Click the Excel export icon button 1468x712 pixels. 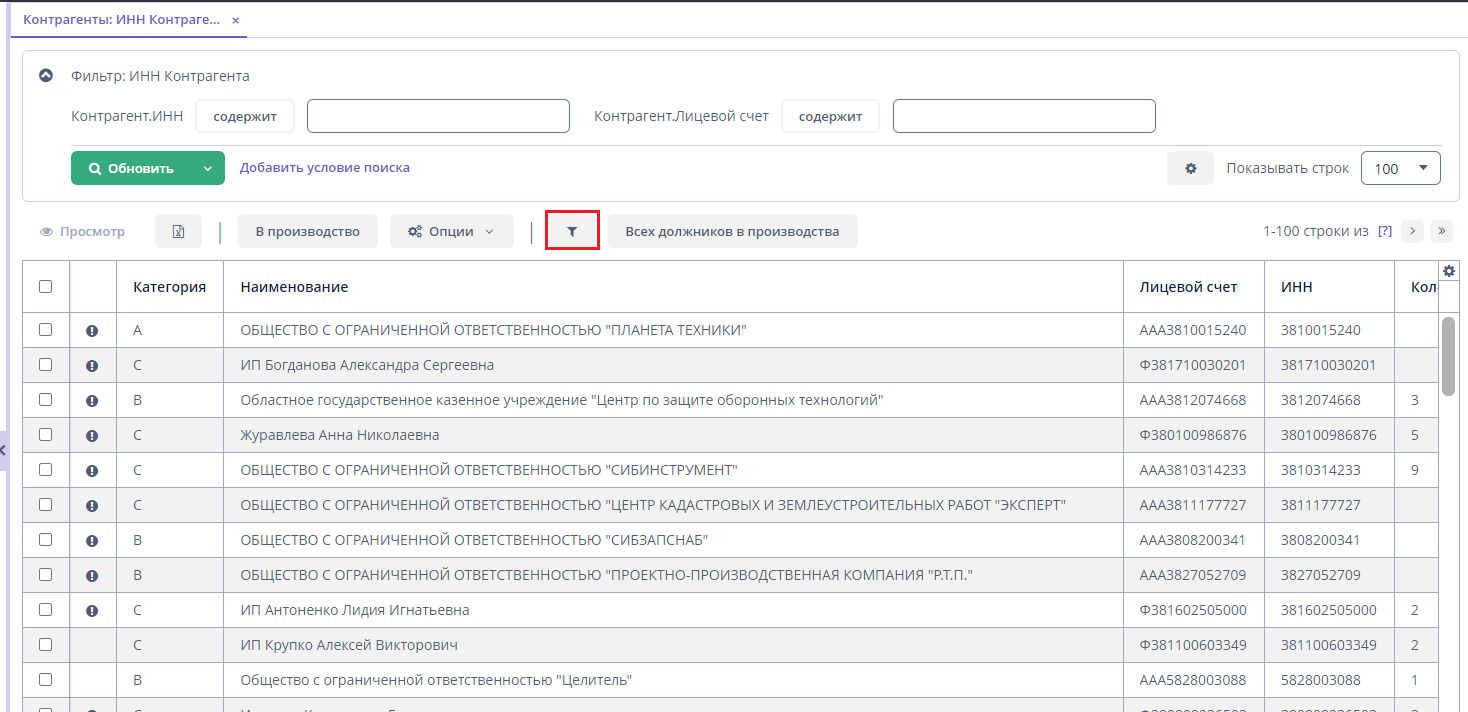tap(178, 231)
